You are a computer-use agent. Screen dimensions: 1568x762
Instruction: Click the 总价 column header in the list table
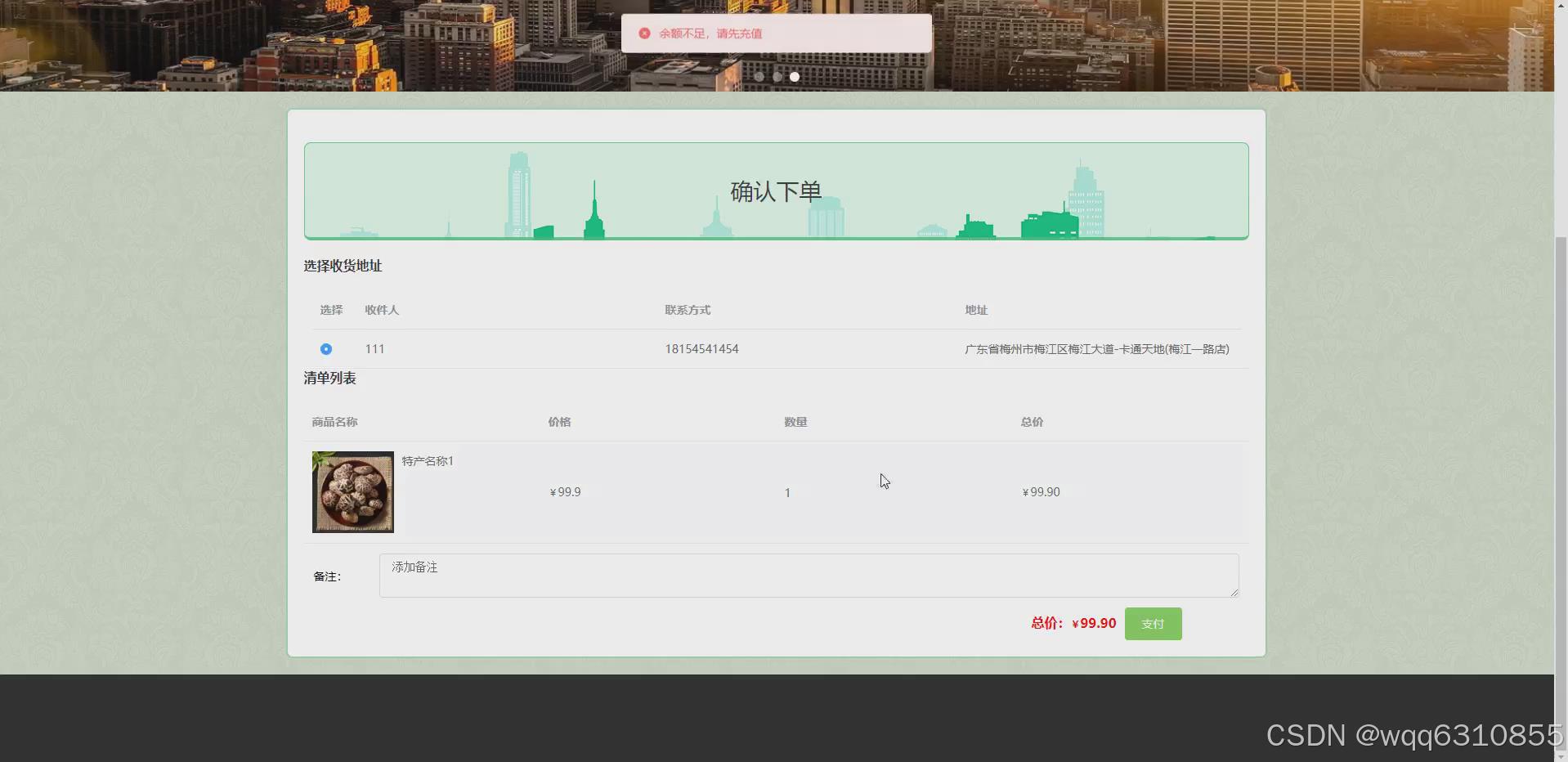(x=1032, y=422)
